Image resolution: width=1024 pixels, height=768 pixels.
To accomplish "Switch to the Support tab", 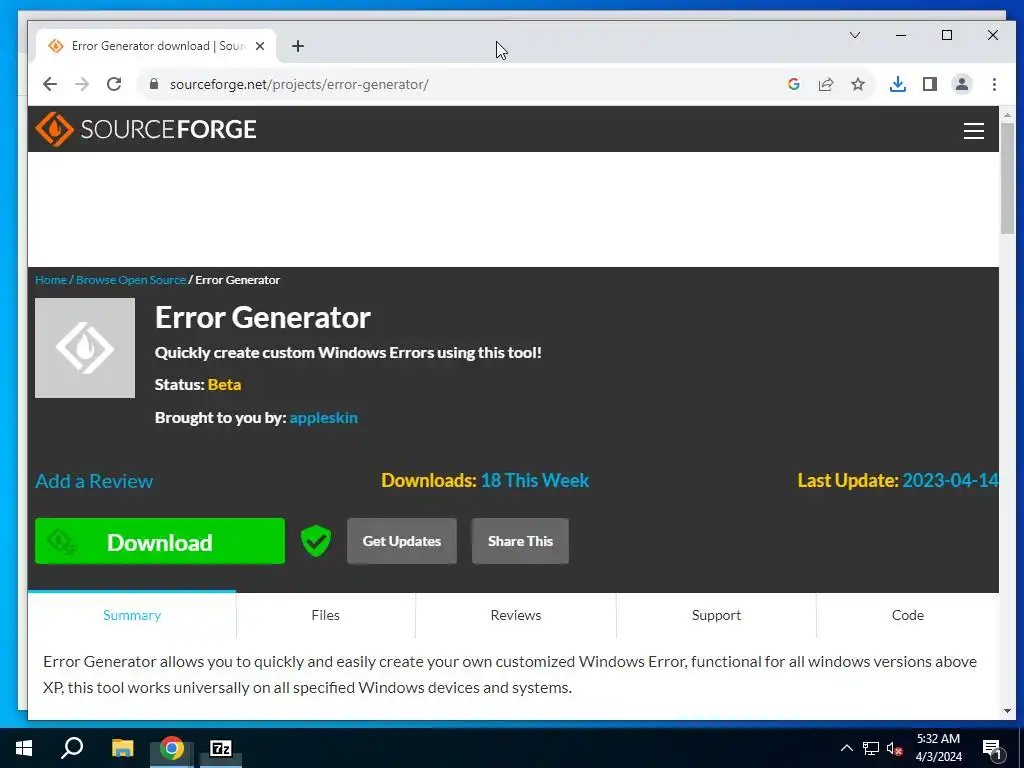I will (x=716, y=615).
